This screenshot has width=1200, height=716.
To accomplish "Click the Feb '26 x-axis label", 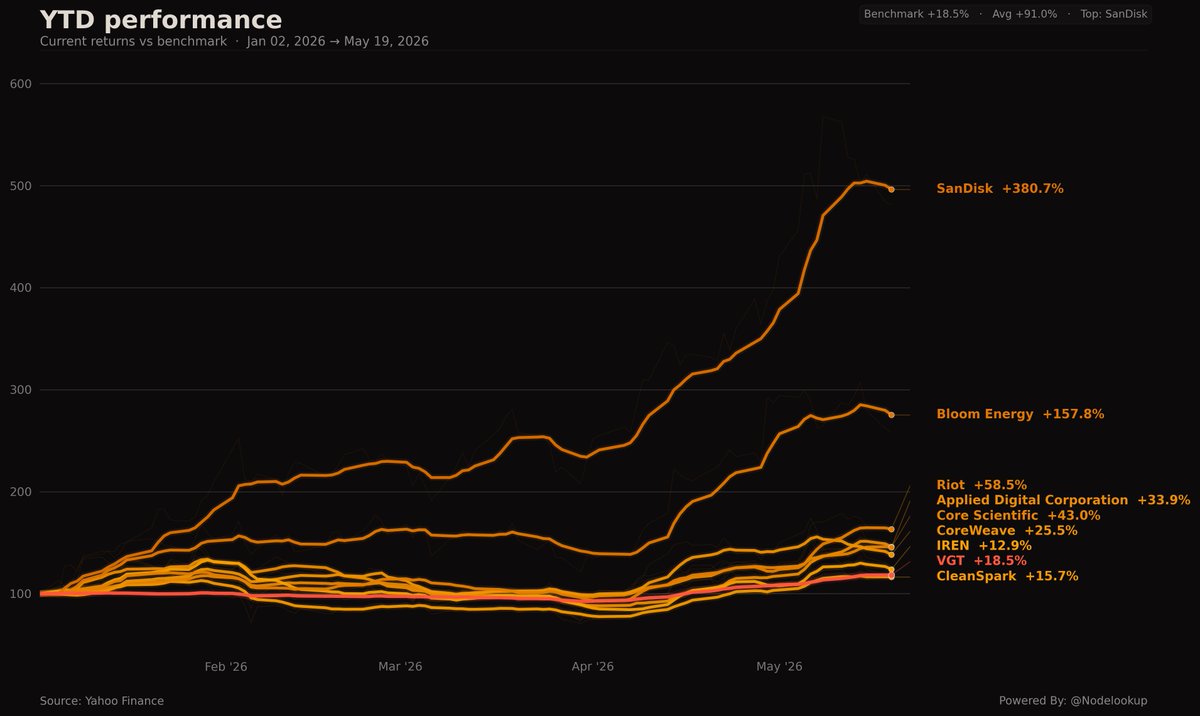I will click(226, 666).
